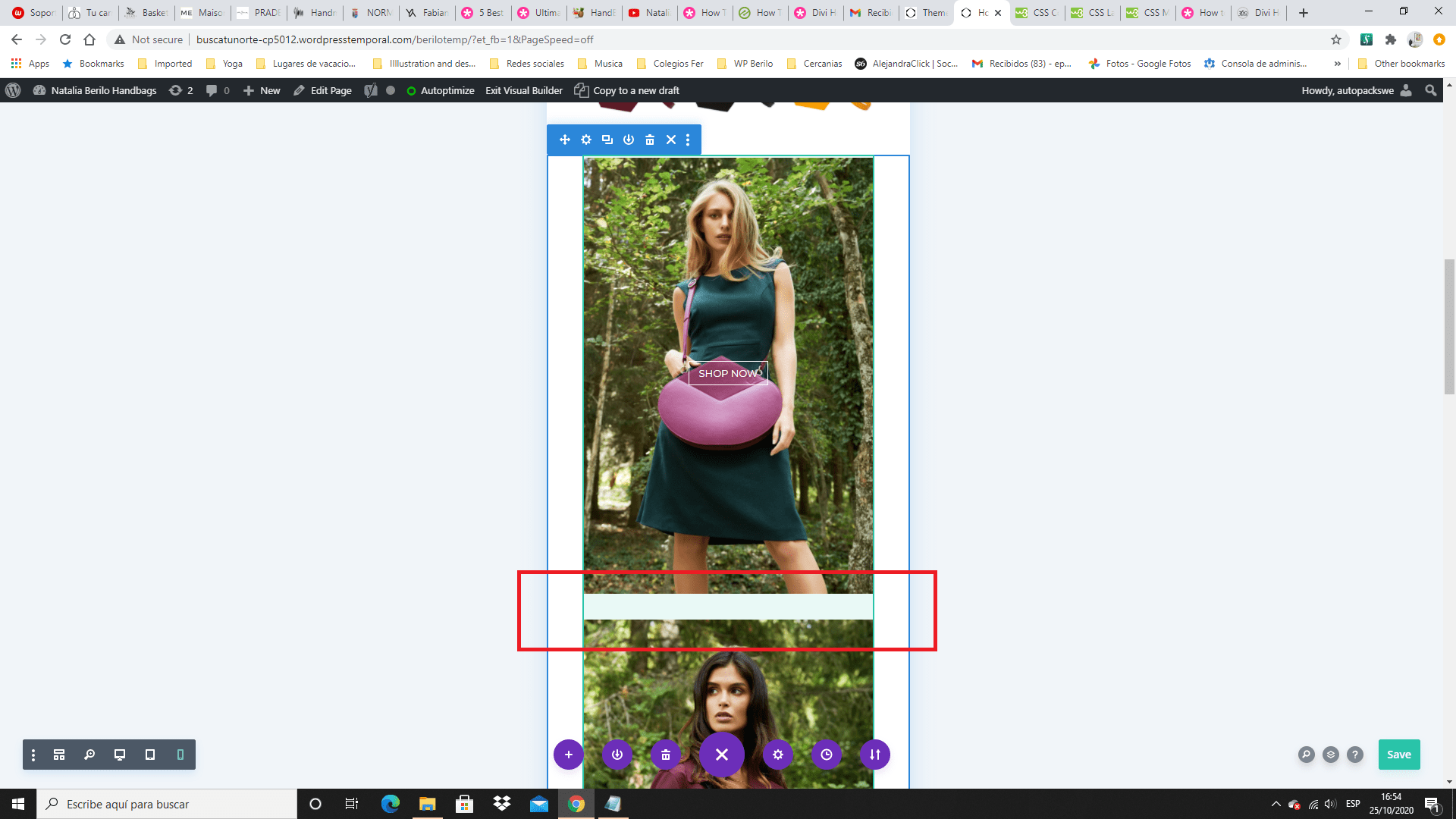Click Copy to a new draft
This screenshot has width=1456, height=819.
coord(626,90)
